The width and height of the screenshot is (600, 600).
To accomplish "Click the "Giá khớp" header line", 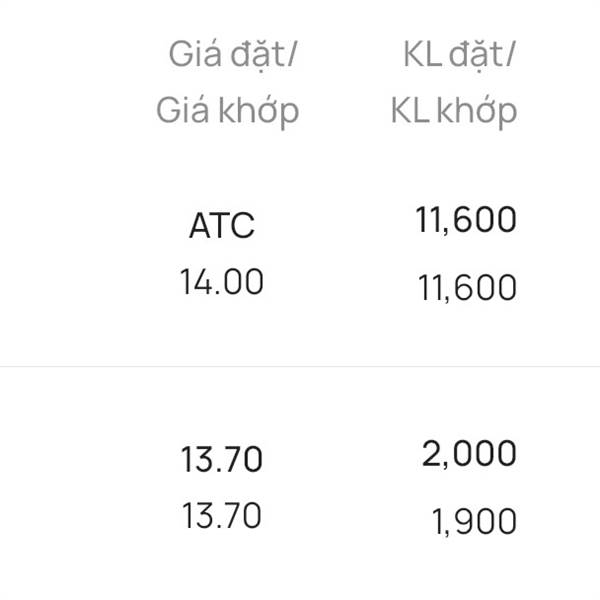I will 227,110.
